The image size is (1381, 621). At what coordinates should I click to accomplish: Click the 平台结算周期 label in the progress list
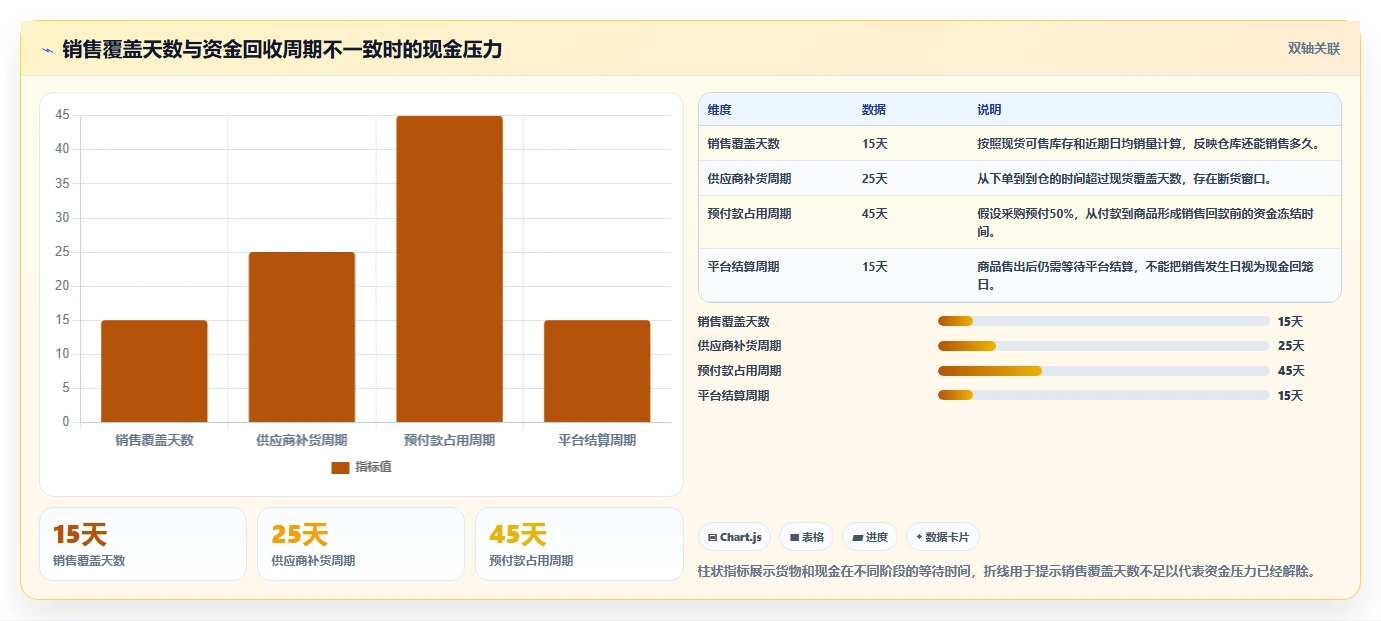coord(733,396)
